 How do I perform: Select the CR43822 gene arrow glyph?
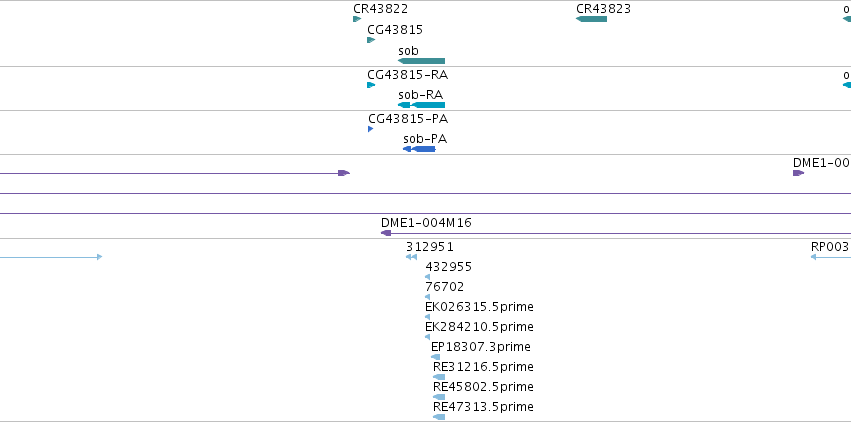point(357,19)
